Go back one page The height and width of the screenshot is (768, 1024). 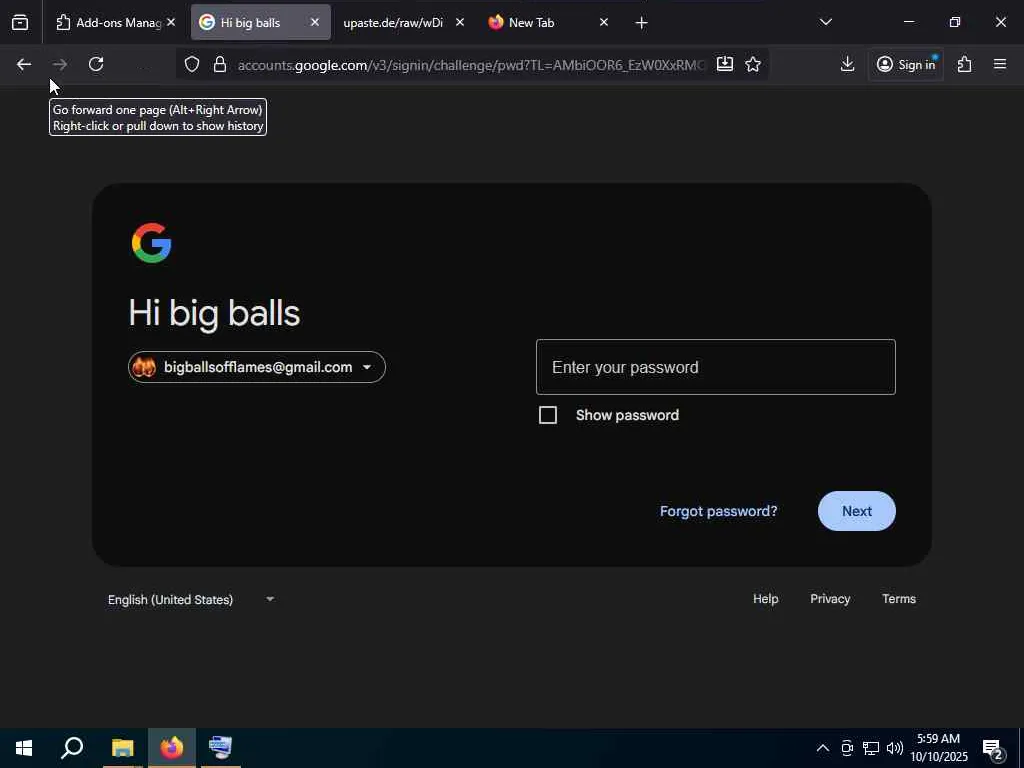coord(24,64)
